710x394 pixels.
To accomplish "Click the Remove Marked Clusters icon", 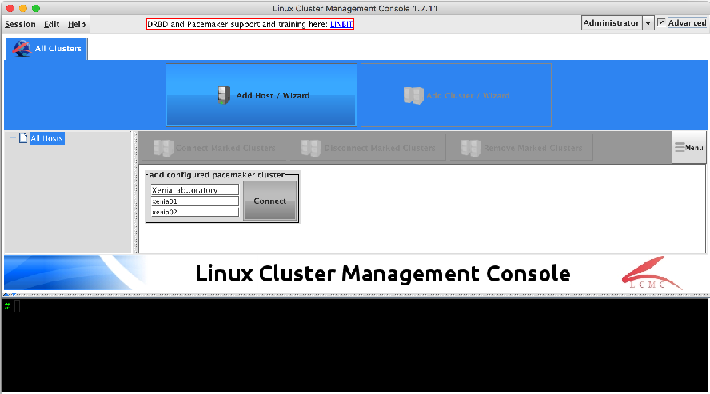I will pos(470,148).
